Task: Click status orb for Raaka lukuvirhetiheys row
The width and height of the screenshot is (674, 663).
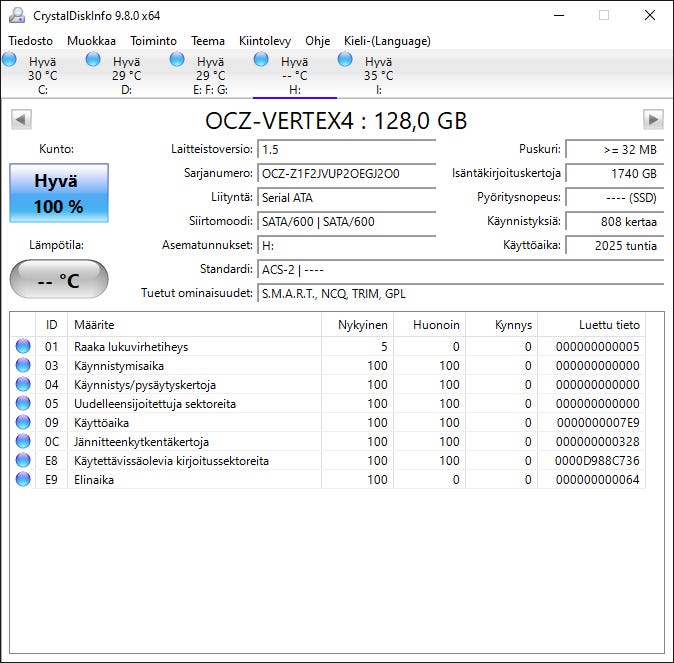Action: tap(23, 346)
